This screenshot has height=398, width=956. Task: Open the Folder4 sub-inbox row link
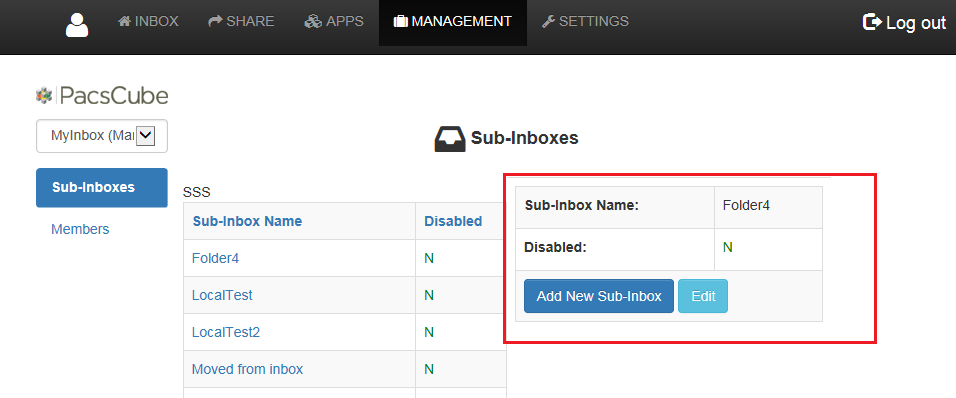(x=215, y=258)
